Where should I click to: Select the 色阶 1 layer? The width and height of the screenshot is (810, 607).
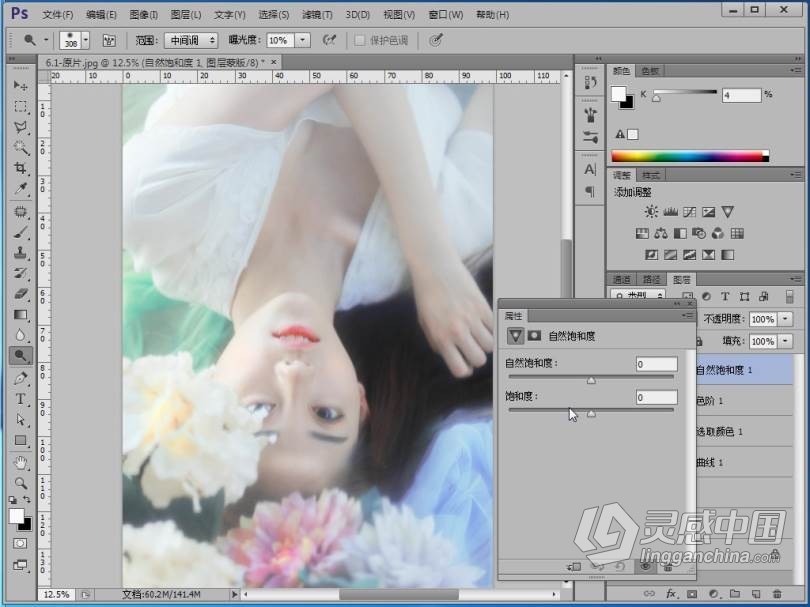tap(744, 400)
